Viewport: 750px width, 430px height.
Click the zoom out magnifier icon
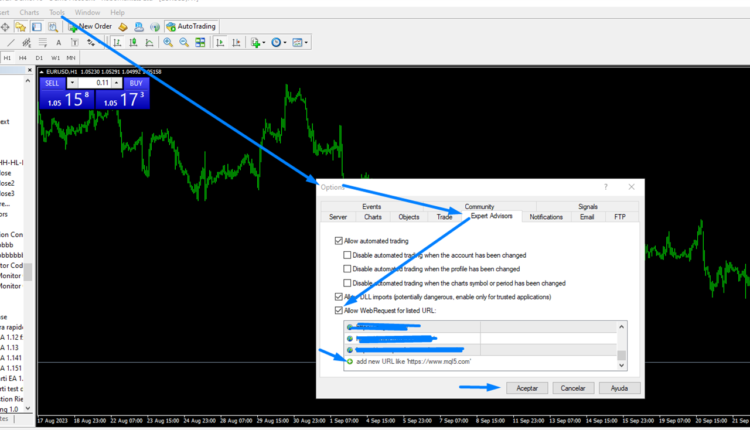(184, 43)
